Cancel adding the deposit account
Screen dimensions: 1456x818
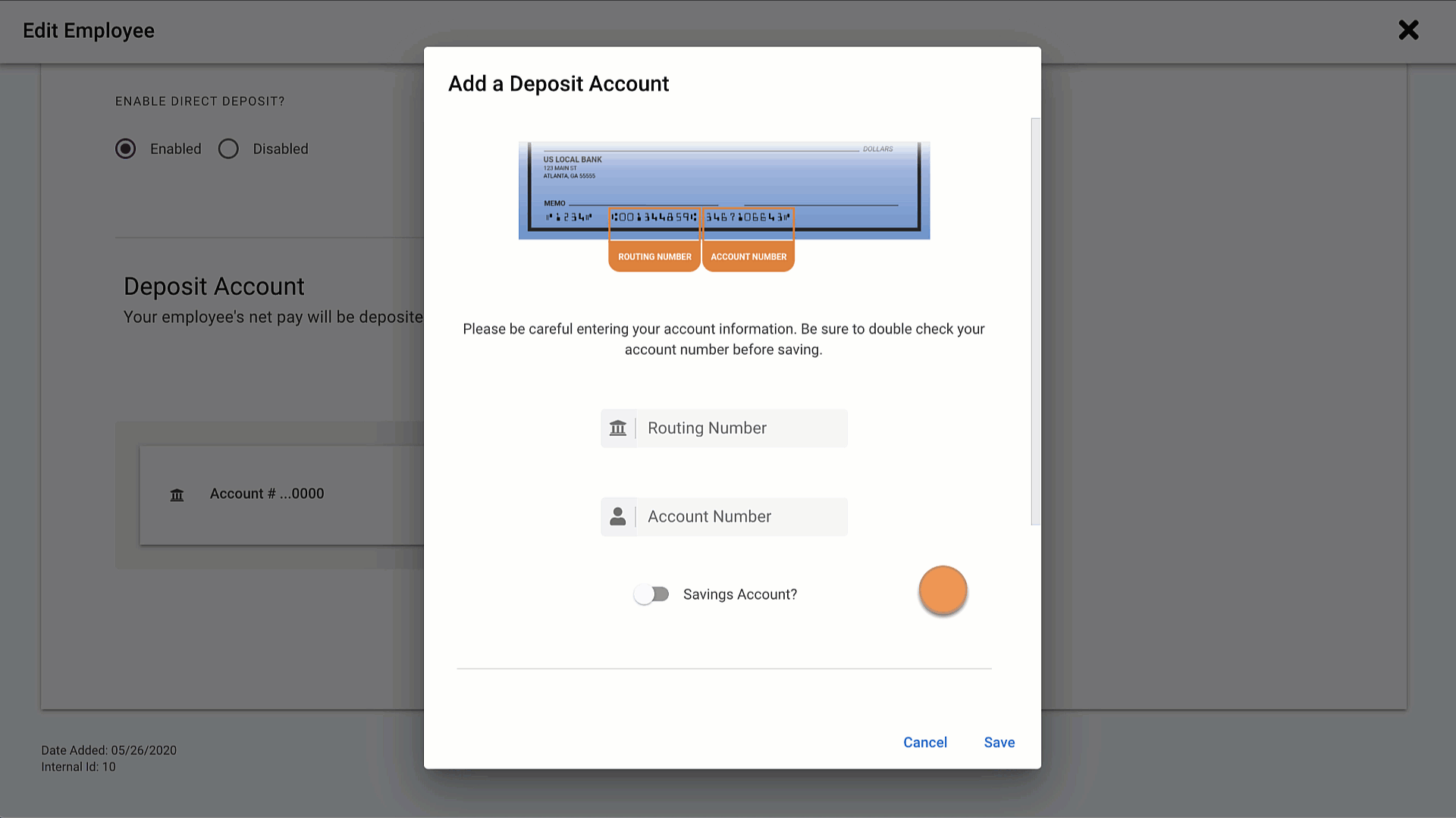[x=924, y=742]
